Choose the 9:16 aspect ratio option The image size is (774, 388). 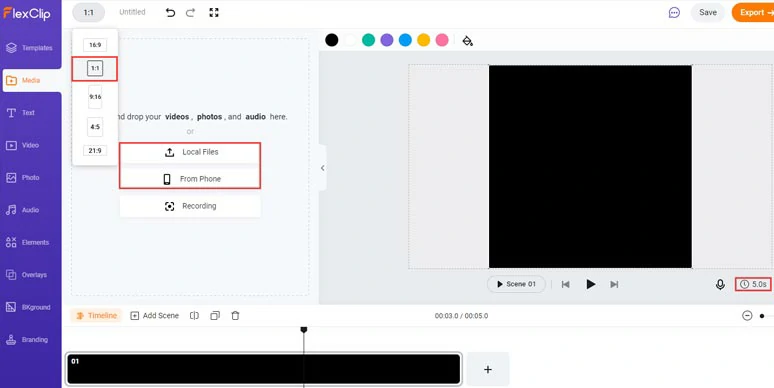[x=95, y=97]
